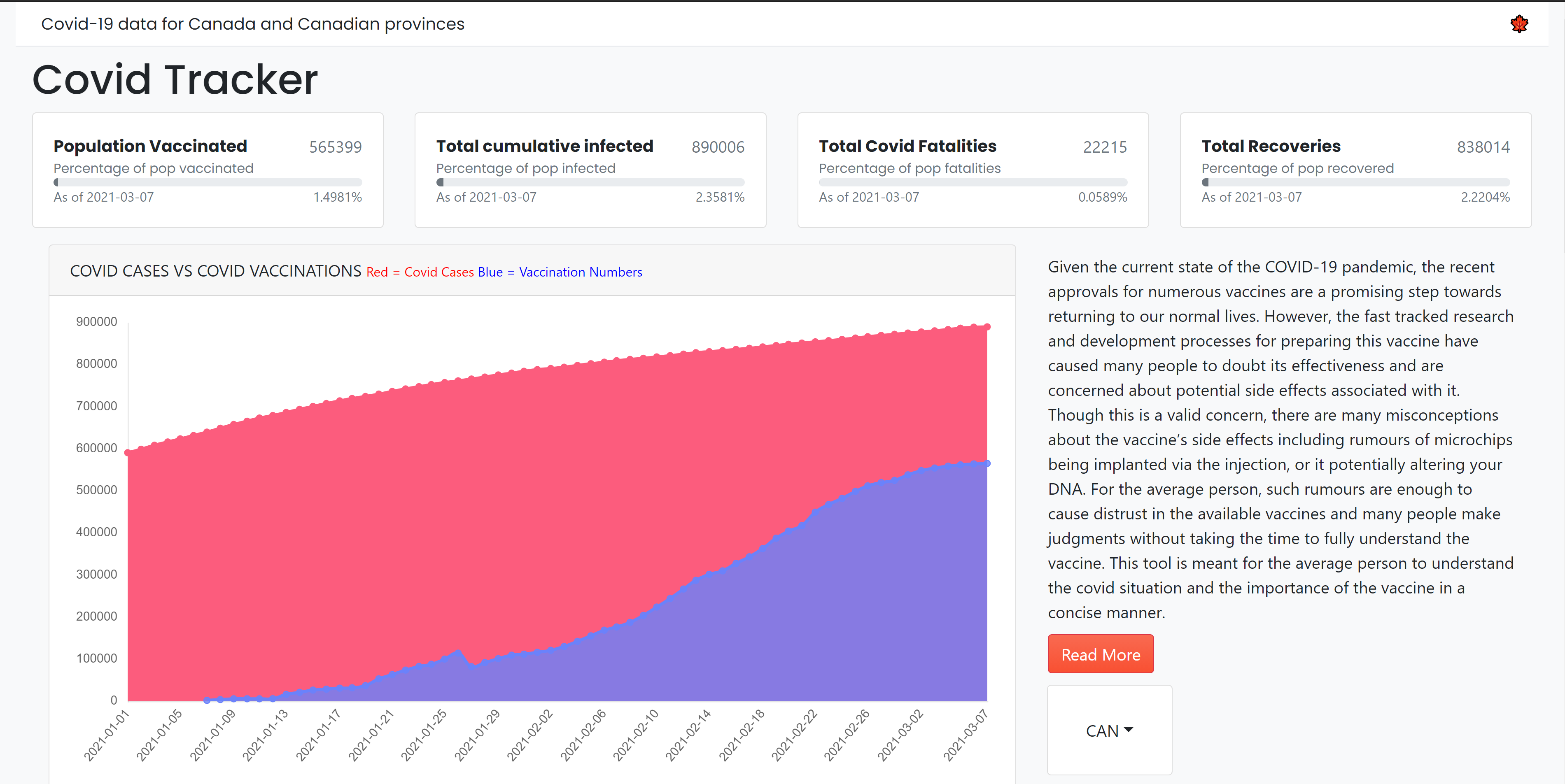
Task: Click the Red = Covid Cases legend text
Action: click(420, 272)
